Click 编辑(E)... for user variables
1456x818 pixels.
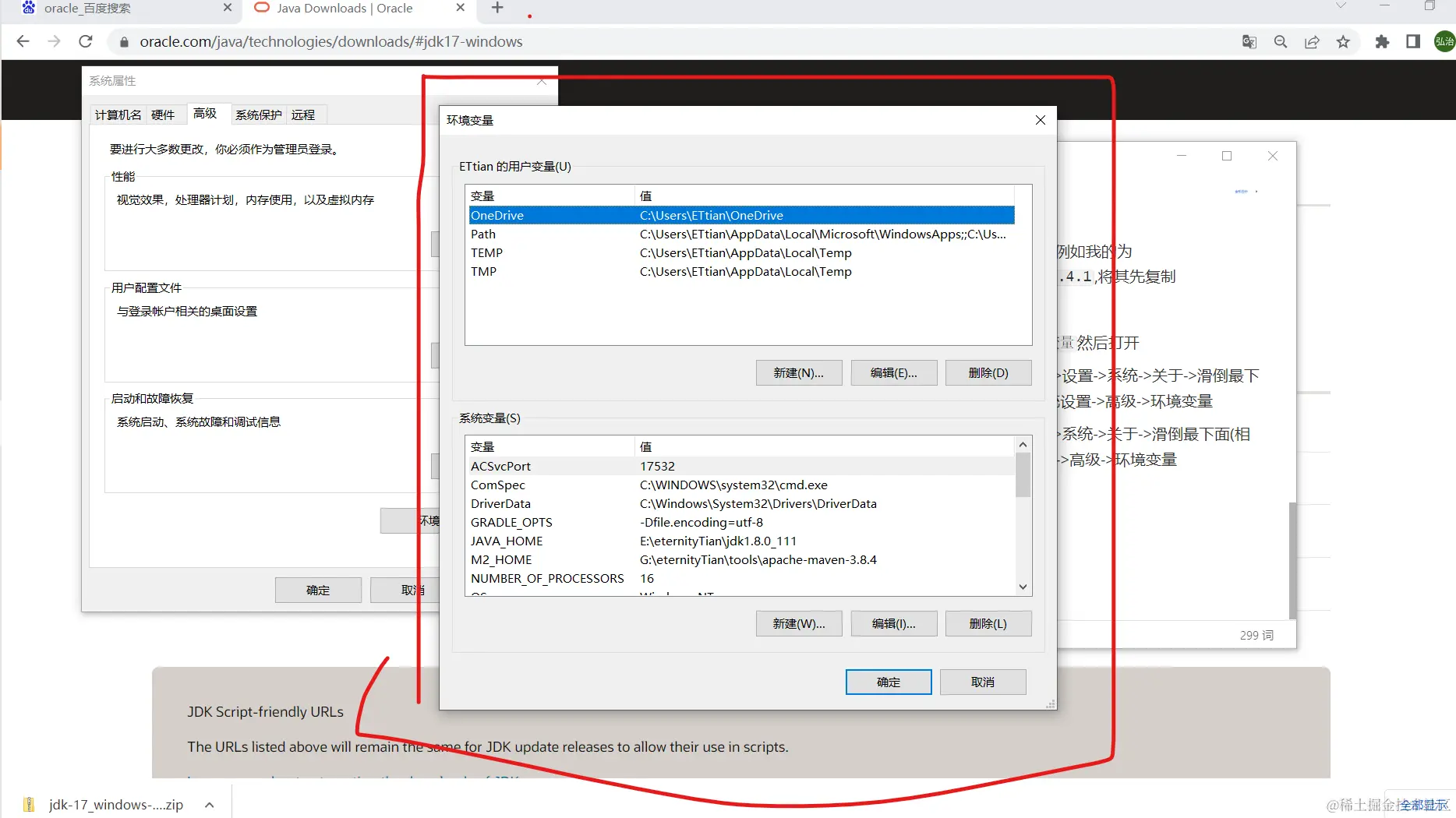click(x=894, y=373)
